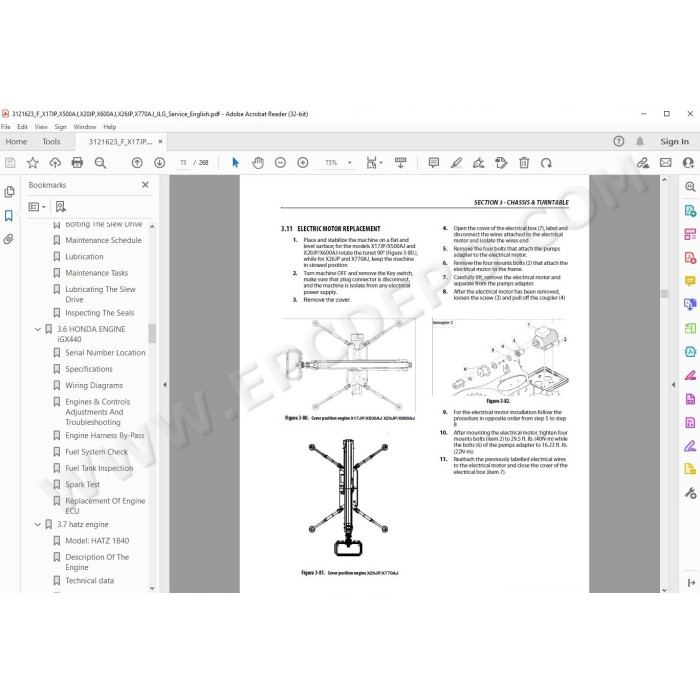Image resolution: width=700 pixels, height=700 pixels.
Task: Go to previous page arrow
Action: 137,163
